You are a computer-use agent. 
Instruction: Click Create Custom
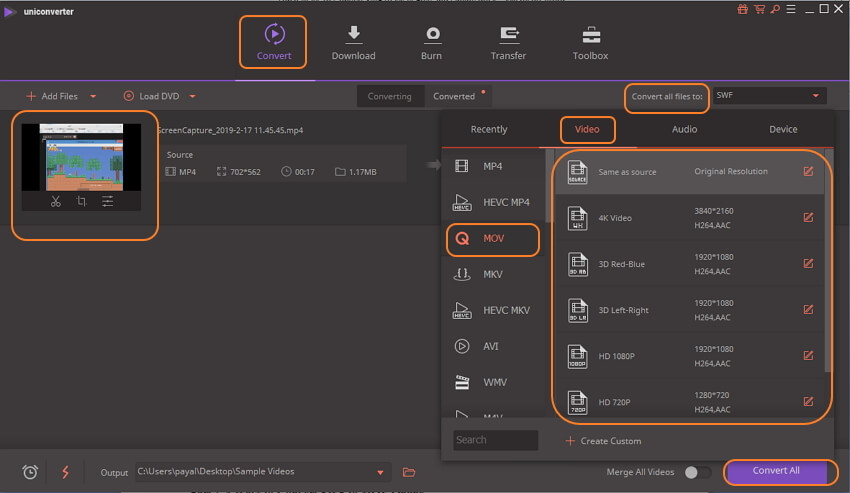[603, 441]
